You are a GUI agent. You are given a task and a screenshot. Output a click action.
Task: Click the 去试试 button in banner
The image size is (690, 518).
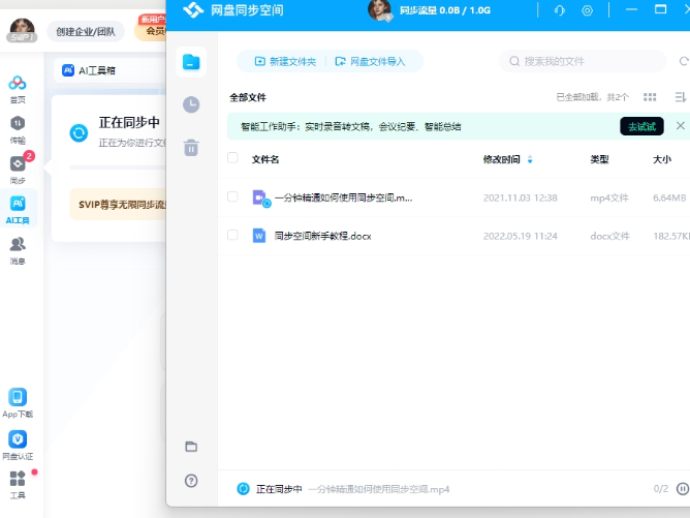(x=642, y=127)
